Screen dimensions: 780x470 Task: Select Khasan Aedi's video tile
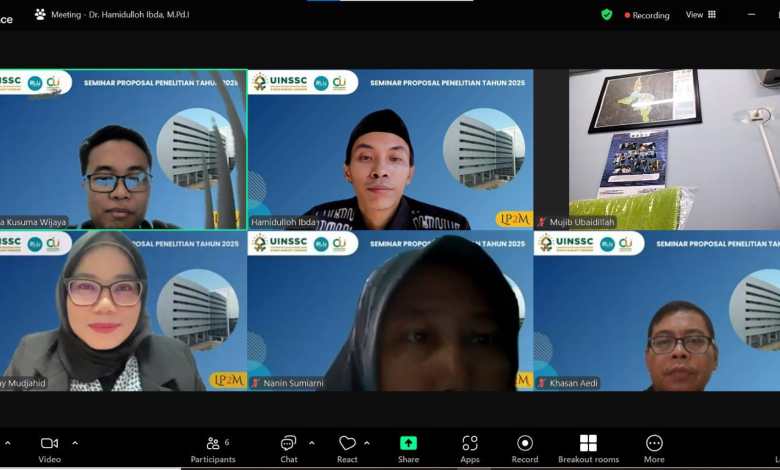(657, 310)
